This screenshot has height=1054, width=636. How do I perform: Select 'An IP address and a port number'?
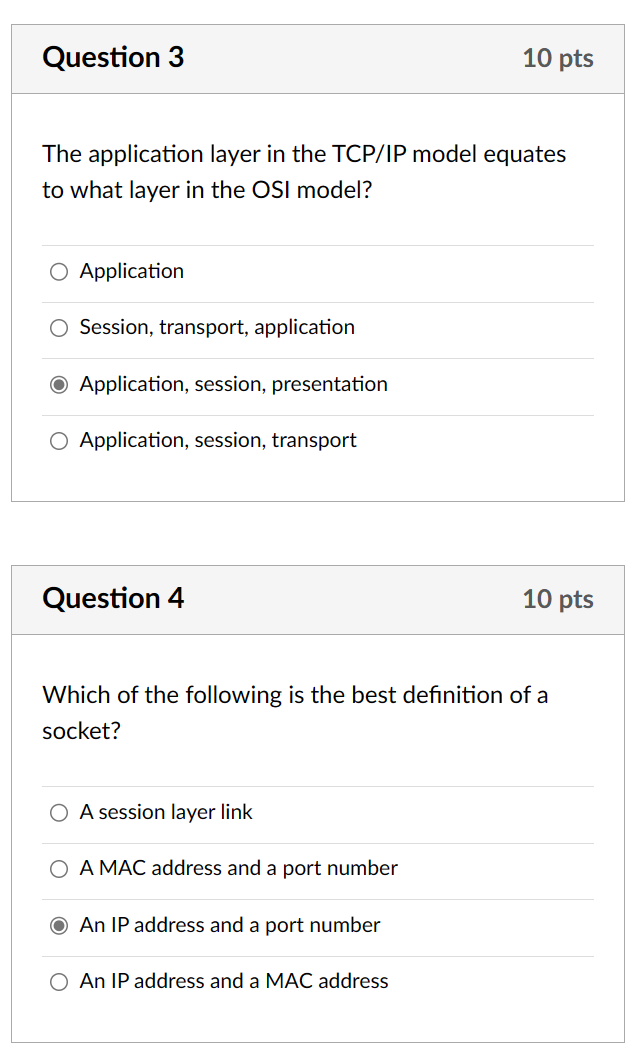point(59,926)
